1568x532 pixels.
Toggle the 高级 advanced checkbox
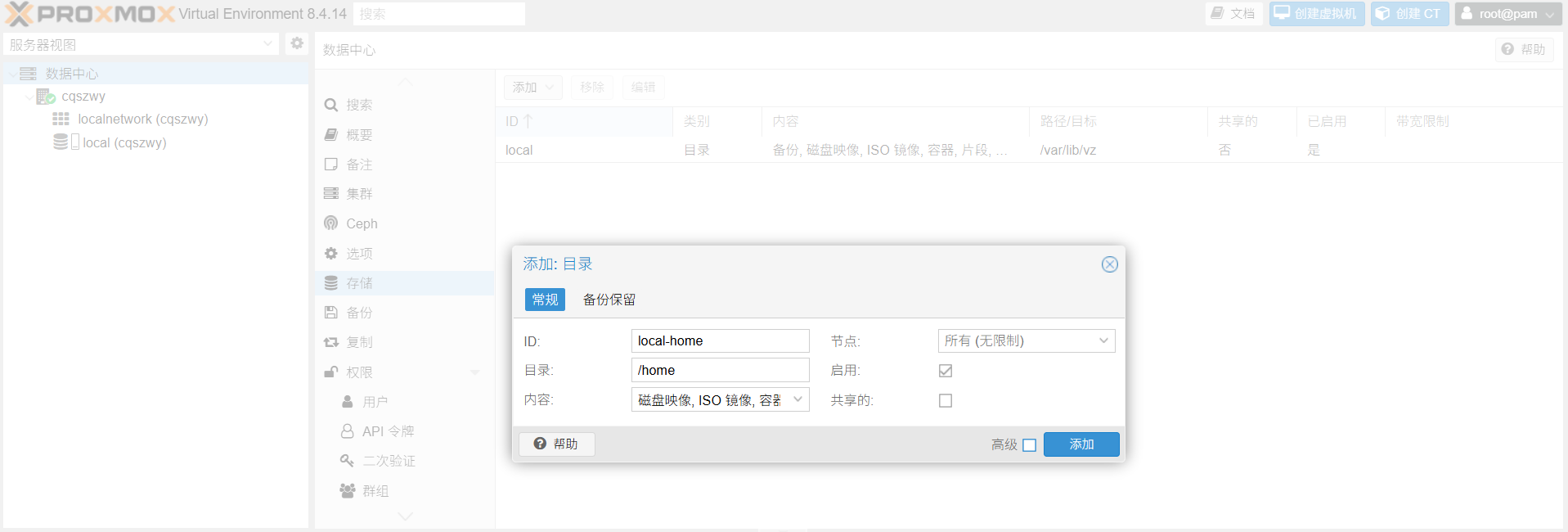click(1030, 445)
